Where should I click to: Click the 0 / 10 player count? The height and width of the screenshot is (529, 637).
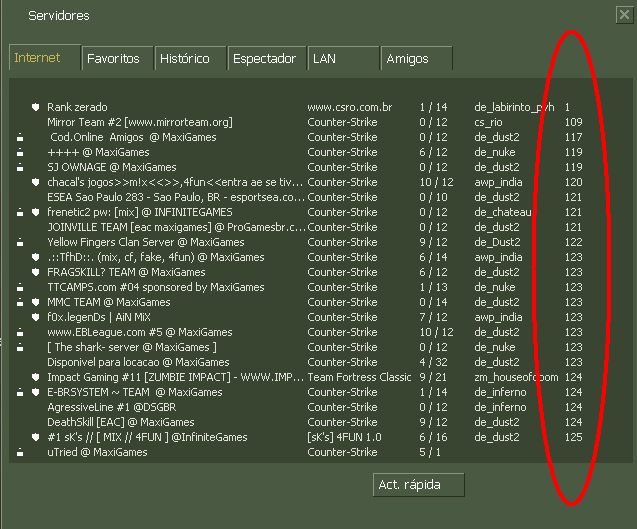433,197
